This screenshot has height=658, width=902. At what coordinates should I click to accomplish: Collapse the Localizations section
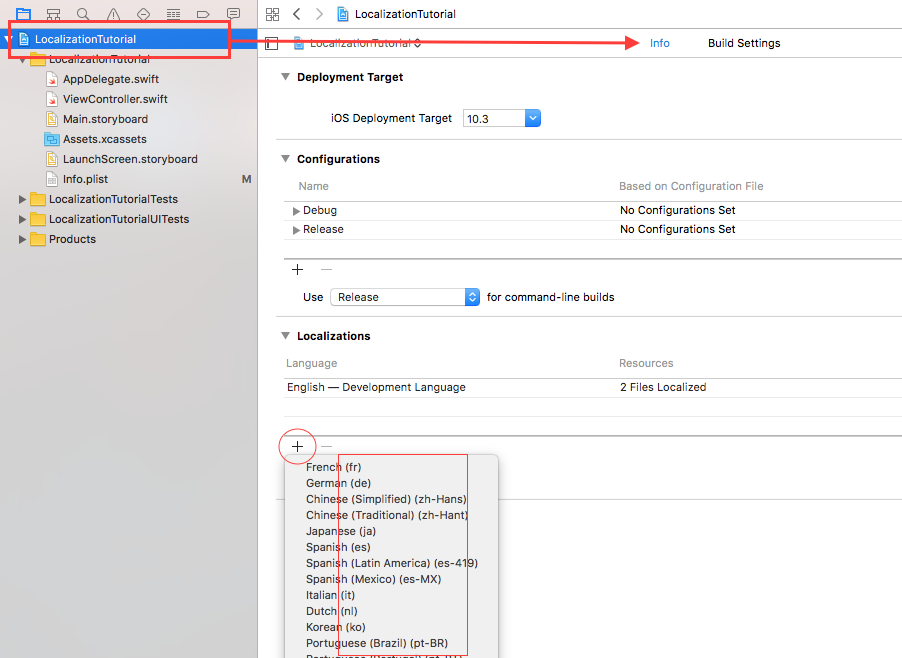pyautogui.click(x=285, y=335)
